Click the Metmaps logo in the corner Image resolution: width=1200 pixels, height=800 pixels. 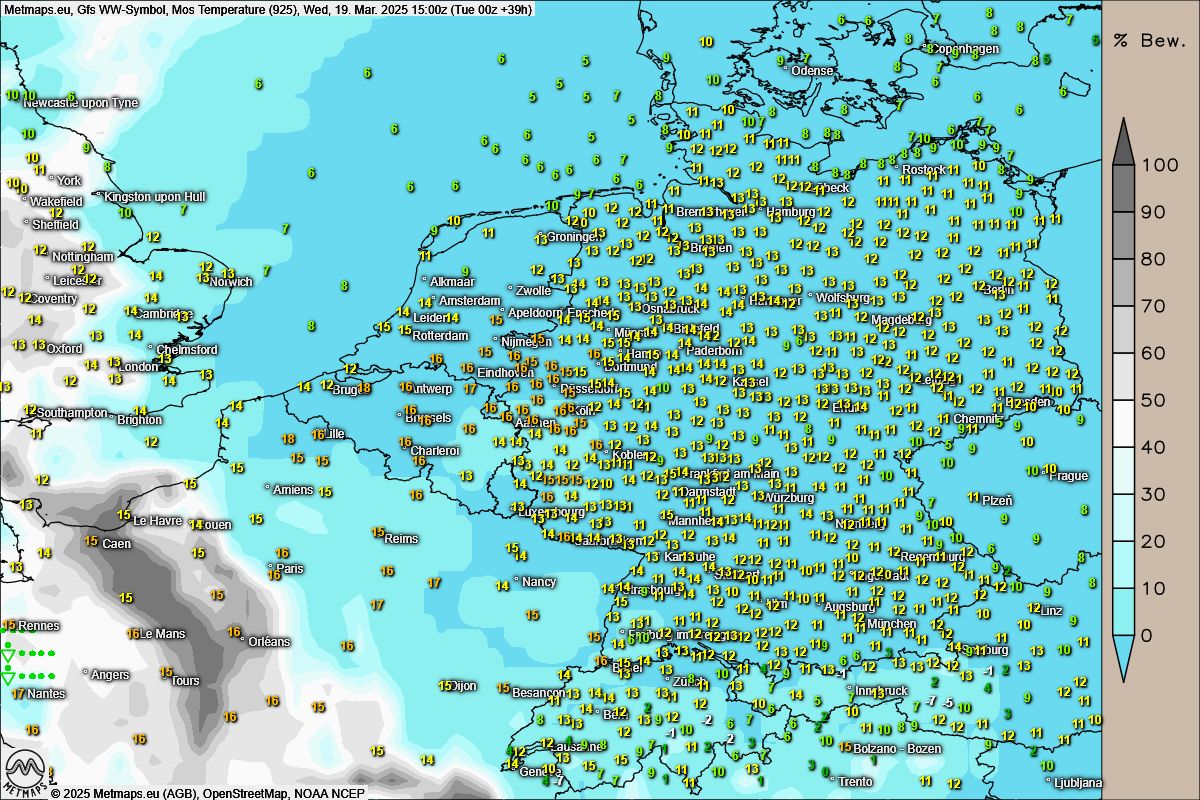coord(26,774)
